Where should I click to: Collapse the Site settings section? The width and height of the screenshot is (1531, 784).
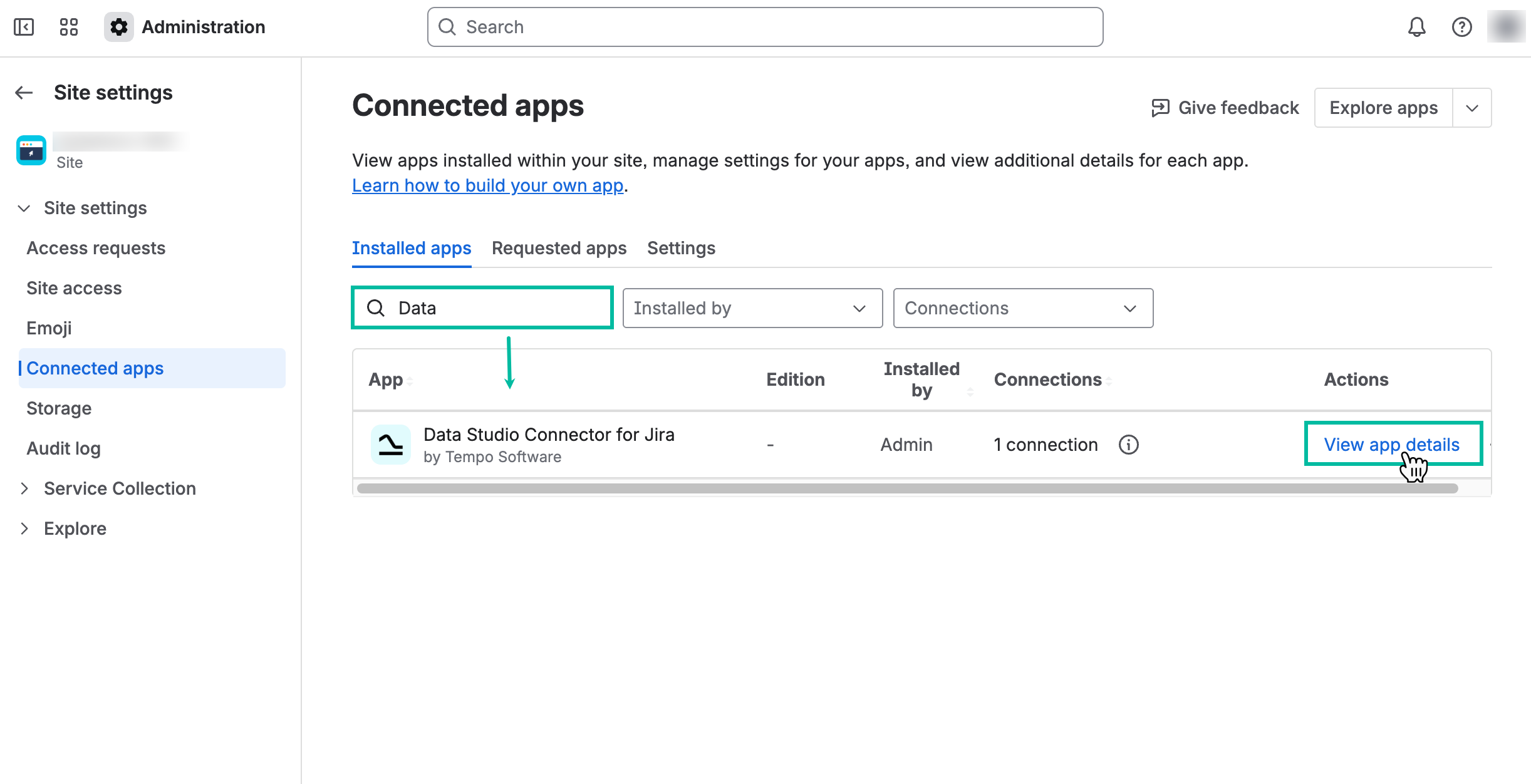(24, 208)
